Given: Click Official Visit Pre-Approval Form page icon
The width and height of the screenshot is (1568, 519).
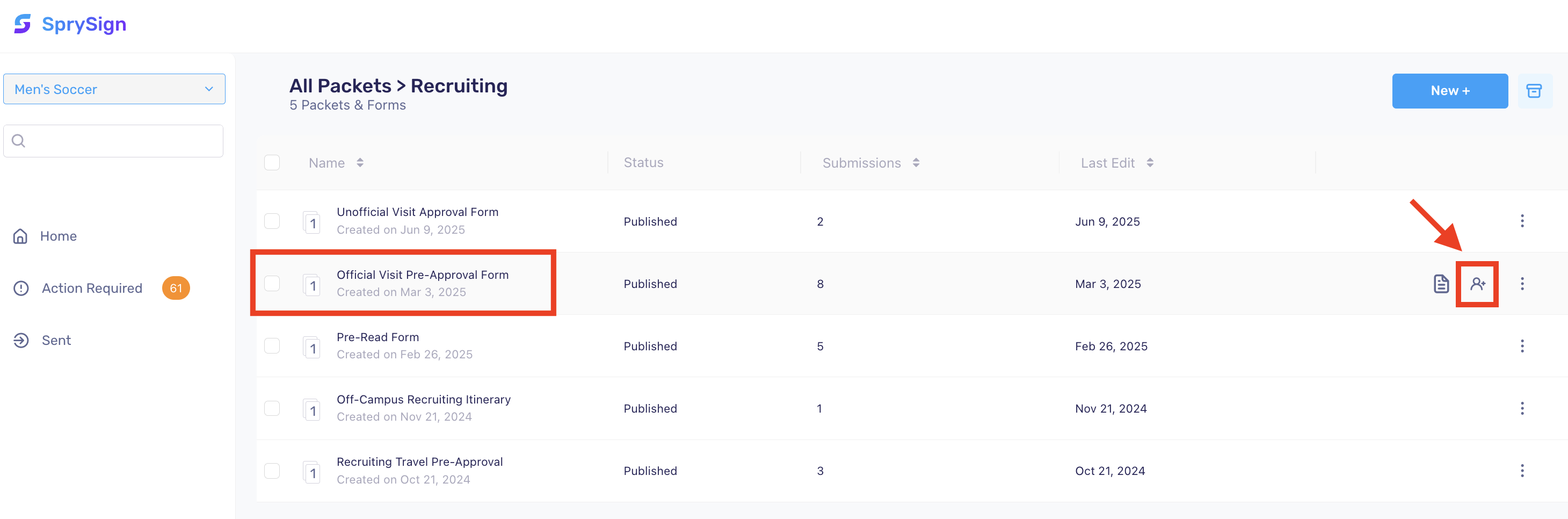Looking at the screenshot, I should 311,284.
